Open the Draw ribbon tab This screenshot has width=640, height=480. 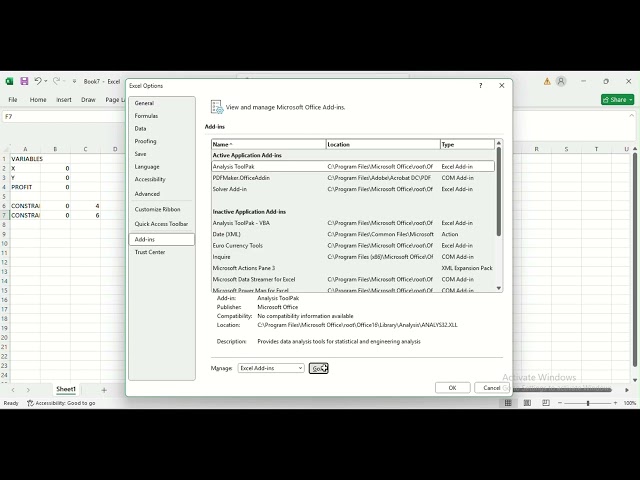click(88, 100)
